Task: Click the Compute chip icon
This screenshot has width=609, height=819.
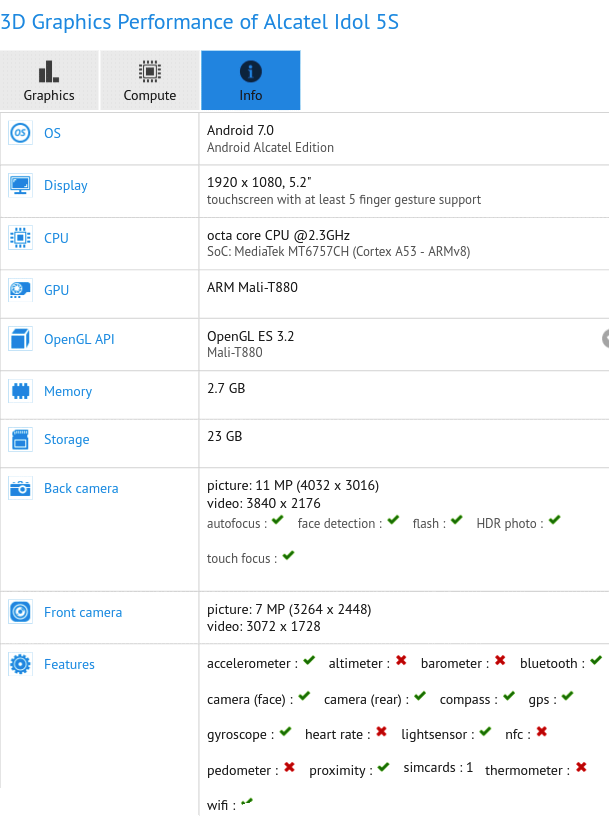Action: click(x=150, y=72)
